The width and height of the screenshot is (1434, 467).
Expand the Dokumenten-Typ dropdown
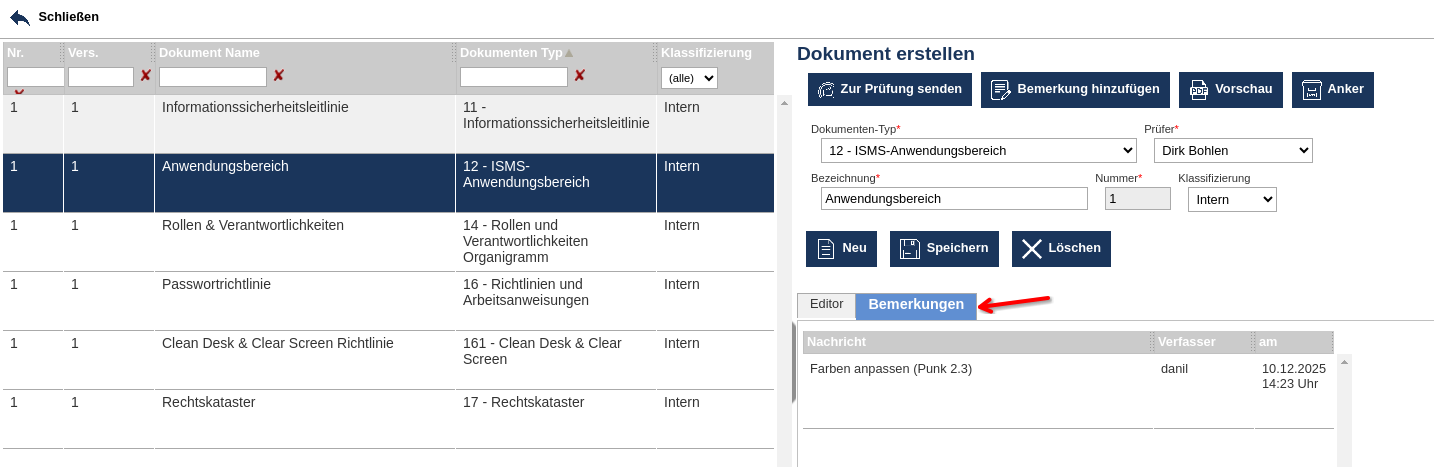click(x=978, y=151)
